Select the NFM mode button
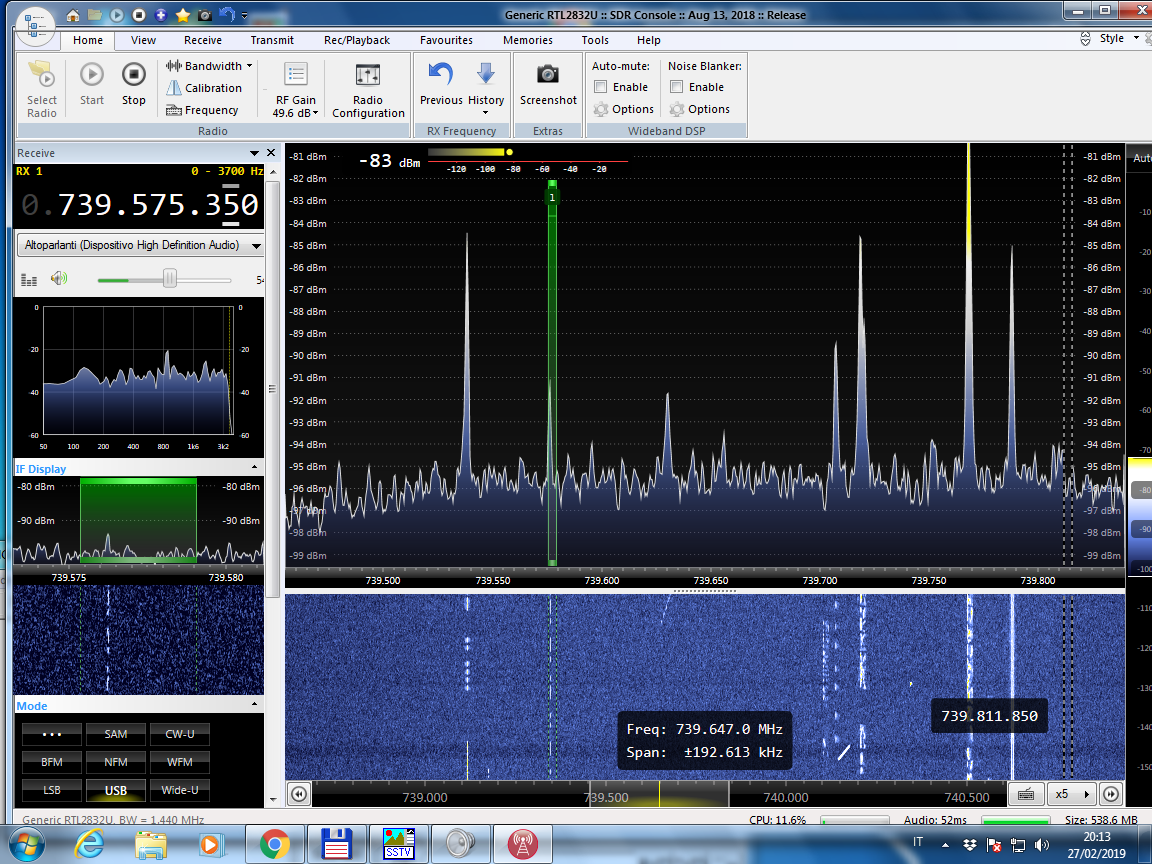Viewport: 1152px width, 864px height. [x=116, y=762]
